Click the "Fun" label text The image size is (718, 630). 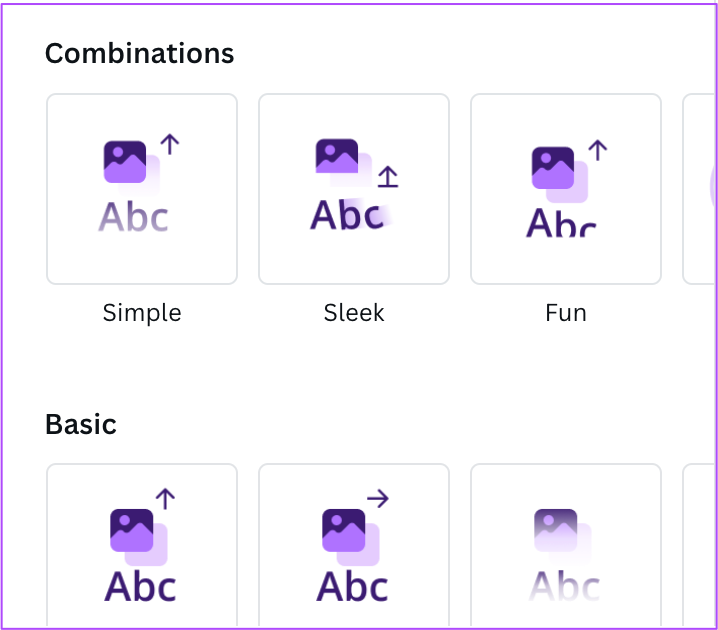click(x=566, y=314)
